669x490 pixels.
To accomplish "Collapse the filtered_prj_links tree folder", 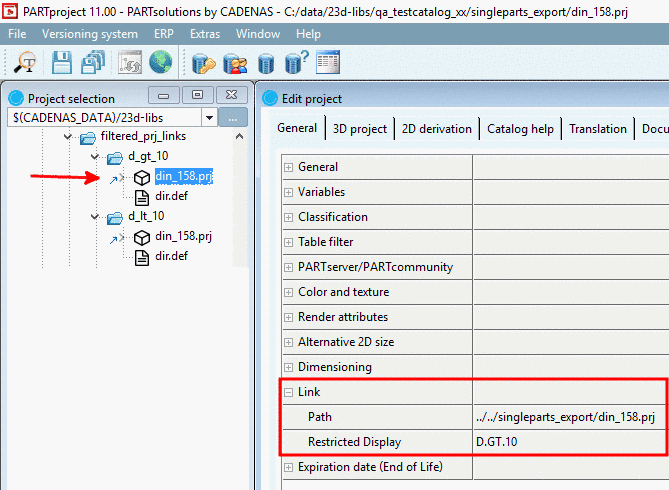I will coord(67,137).
